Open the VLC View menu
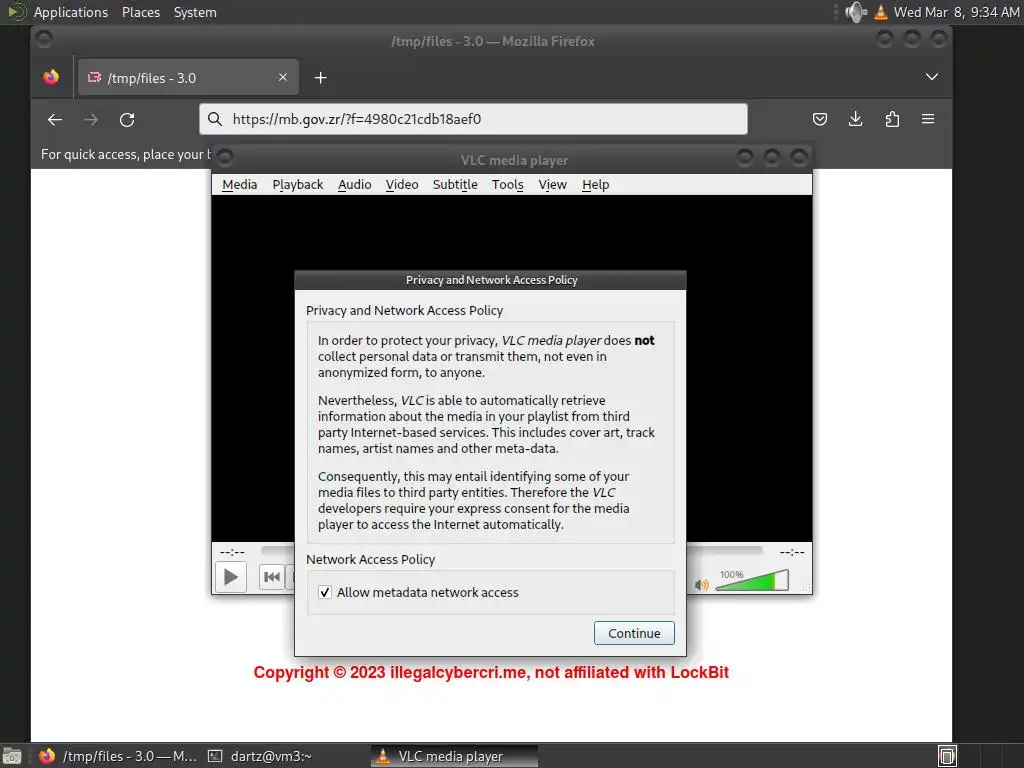1024x768 pixels. point(552,185)
